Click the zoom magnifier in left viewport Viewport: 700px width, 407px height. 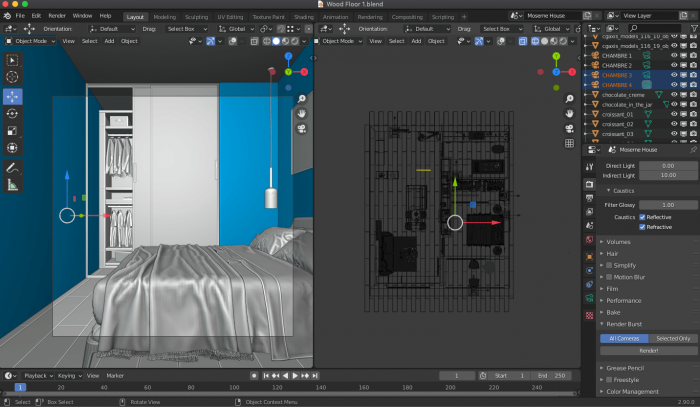(302, 99)
